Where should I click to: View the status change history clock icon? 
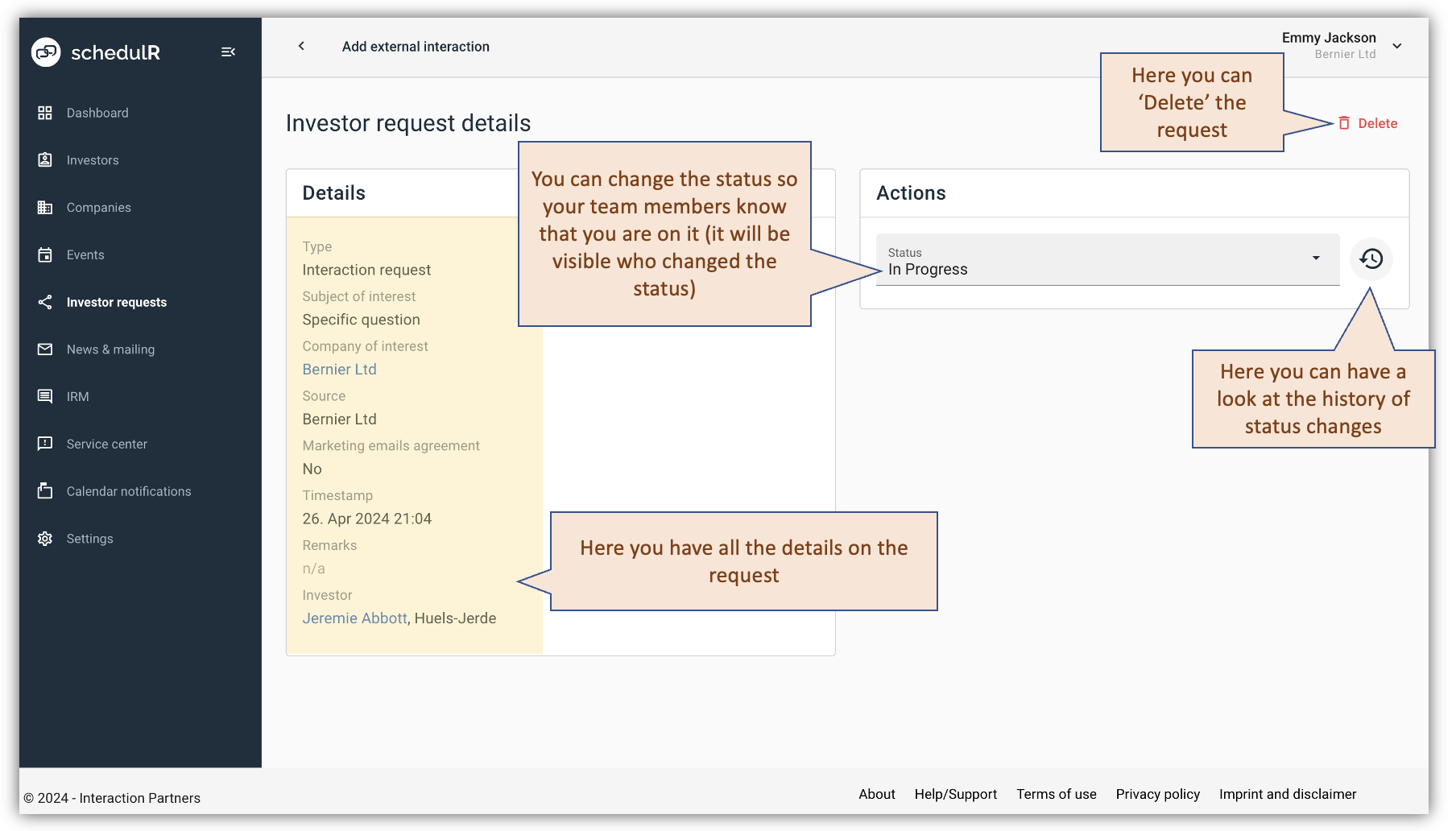(1370, 258)
